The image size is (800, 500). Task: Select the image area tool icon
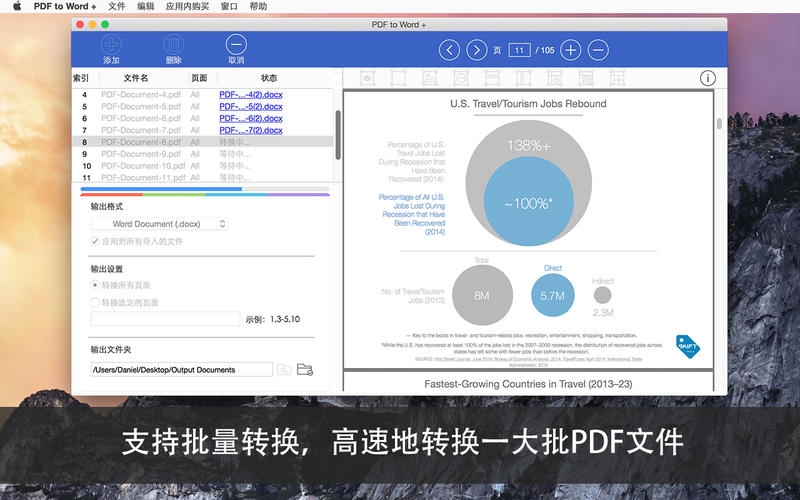pyautogui.click(x=430, y=78)
